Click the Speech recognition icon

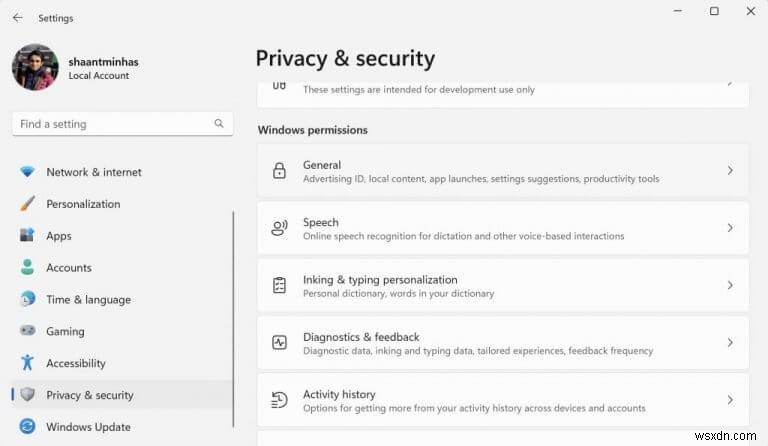pos(280,228)
